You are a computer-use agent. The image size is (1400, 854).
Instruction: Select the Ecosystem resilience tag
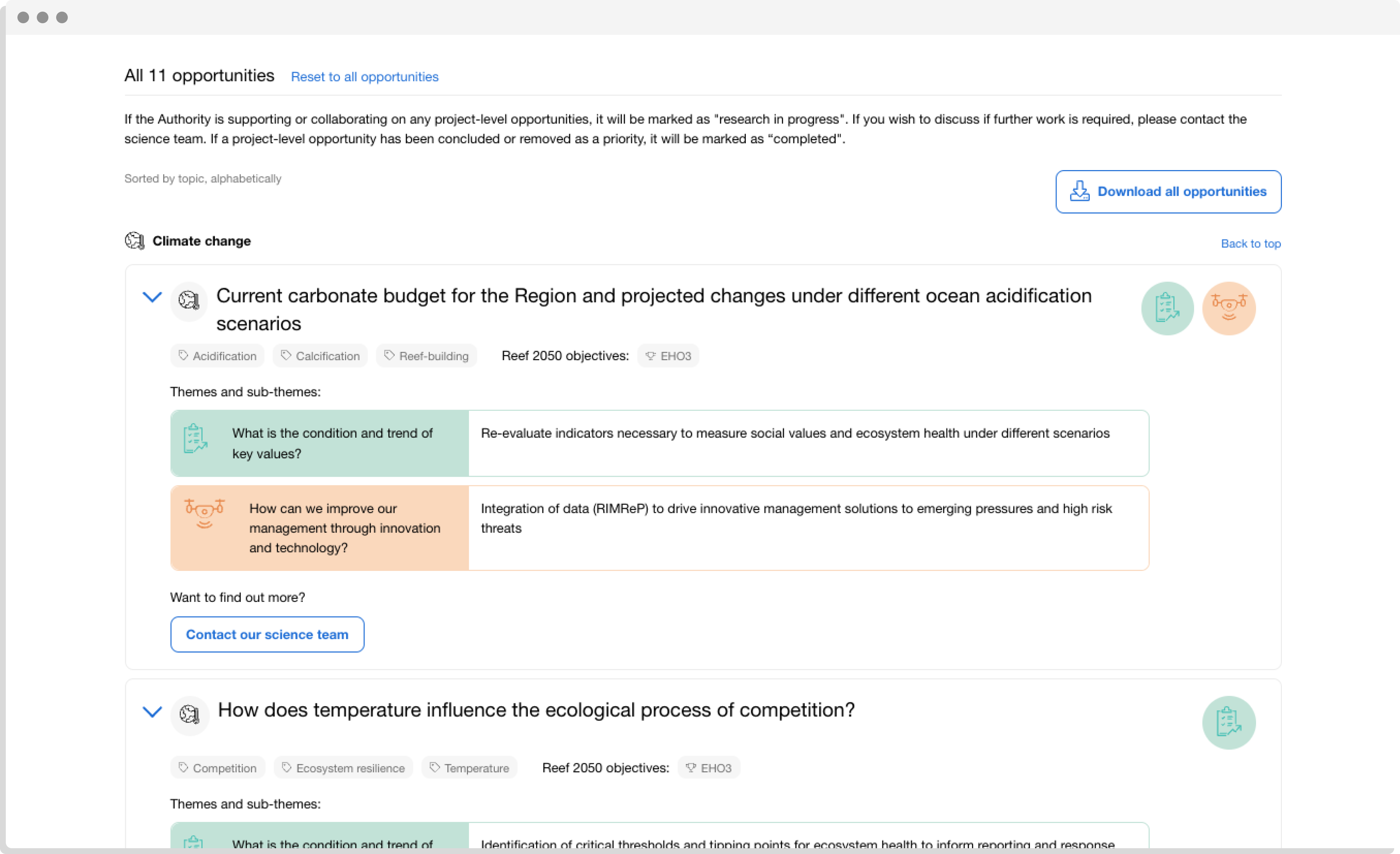click(x=343, y=768)
